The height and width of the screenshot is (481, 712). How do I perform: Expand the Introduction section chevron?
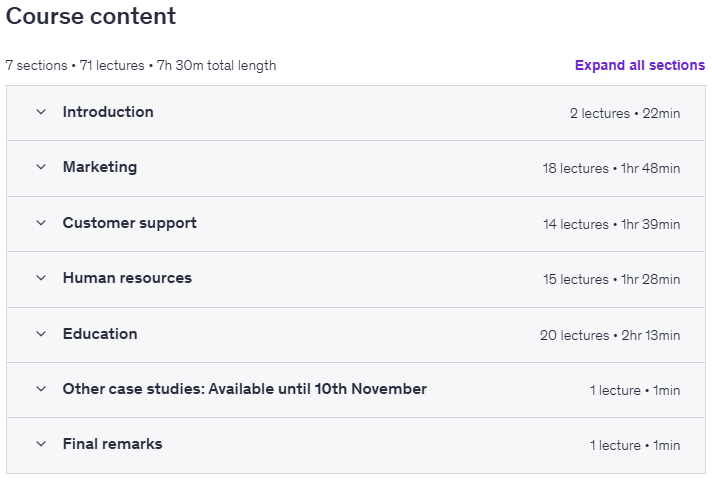[41, 112]
